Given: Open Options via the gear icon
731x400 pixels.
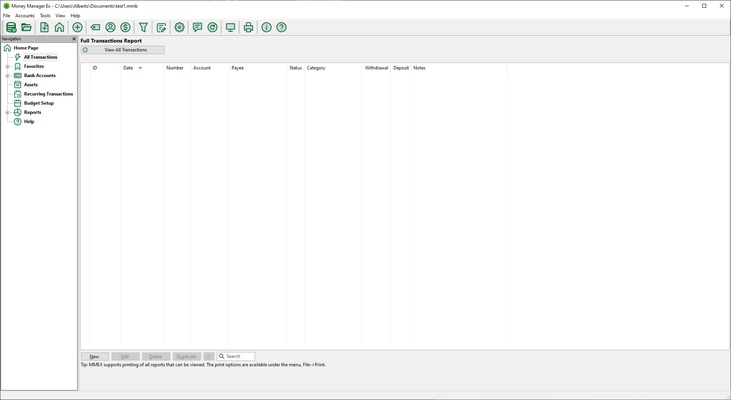Looking at the screenshot, I should (179, 28).
